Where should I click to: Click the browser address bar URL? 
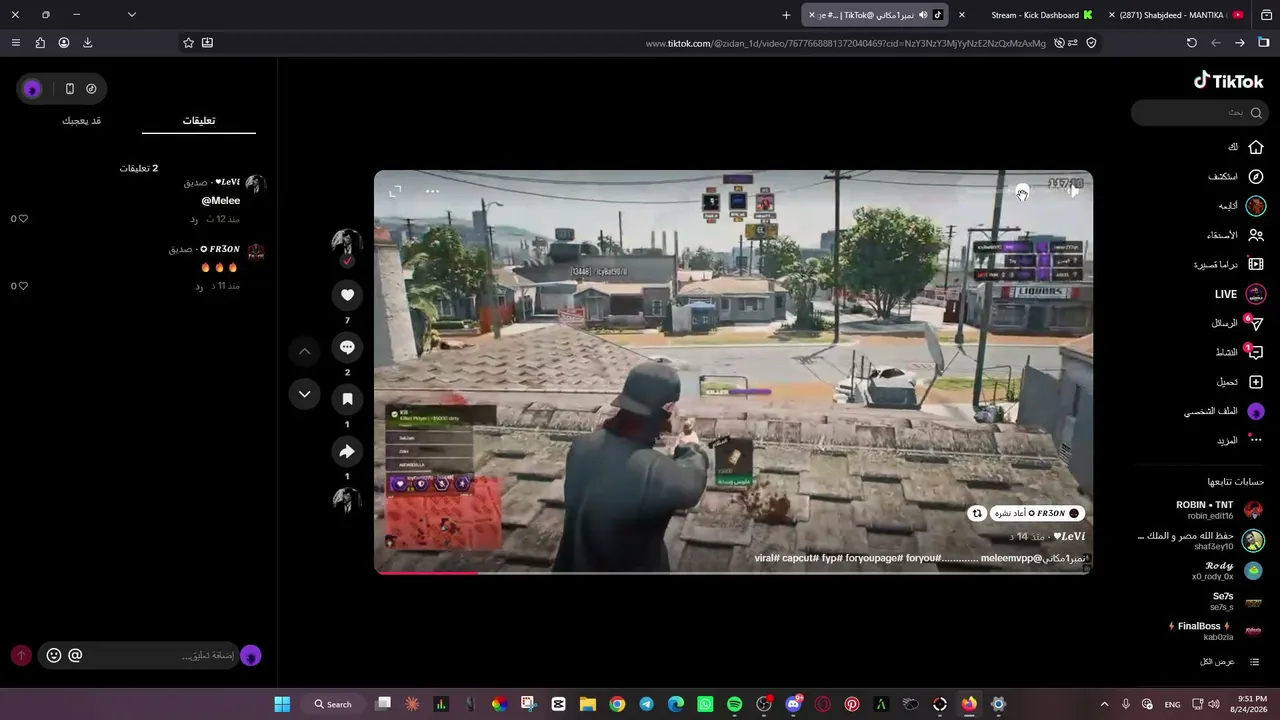[845, 43]
